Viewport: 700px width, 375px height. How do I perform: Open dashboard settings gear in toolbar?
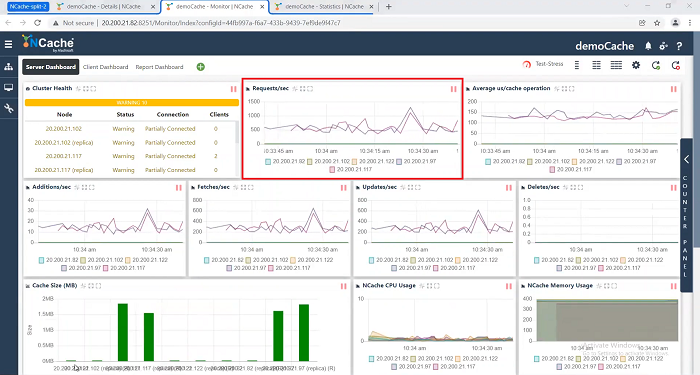tap(636, 65)
